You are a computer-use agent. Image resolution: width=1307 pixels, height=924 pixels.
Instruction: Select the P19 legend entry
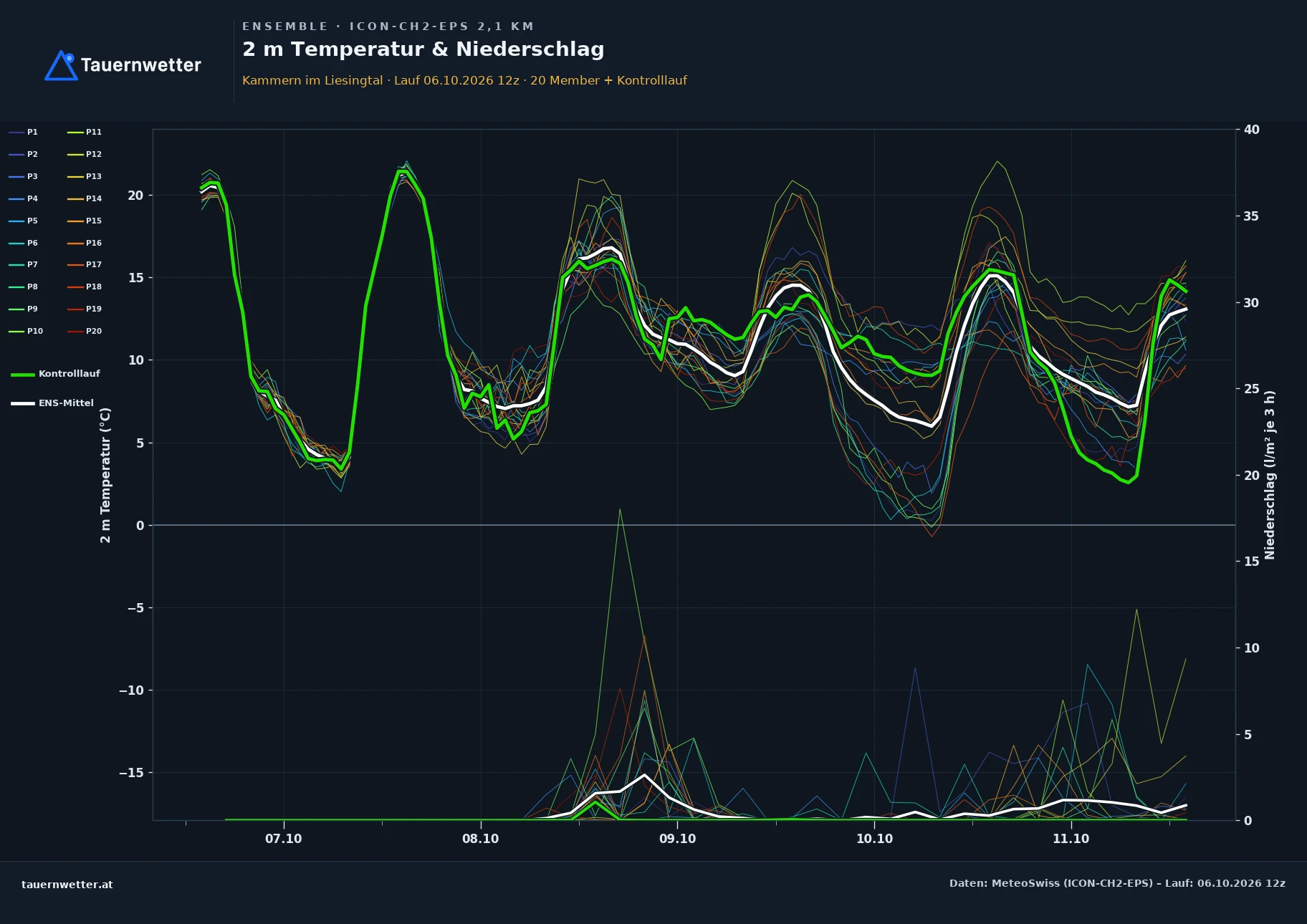(x=85, y=309)
